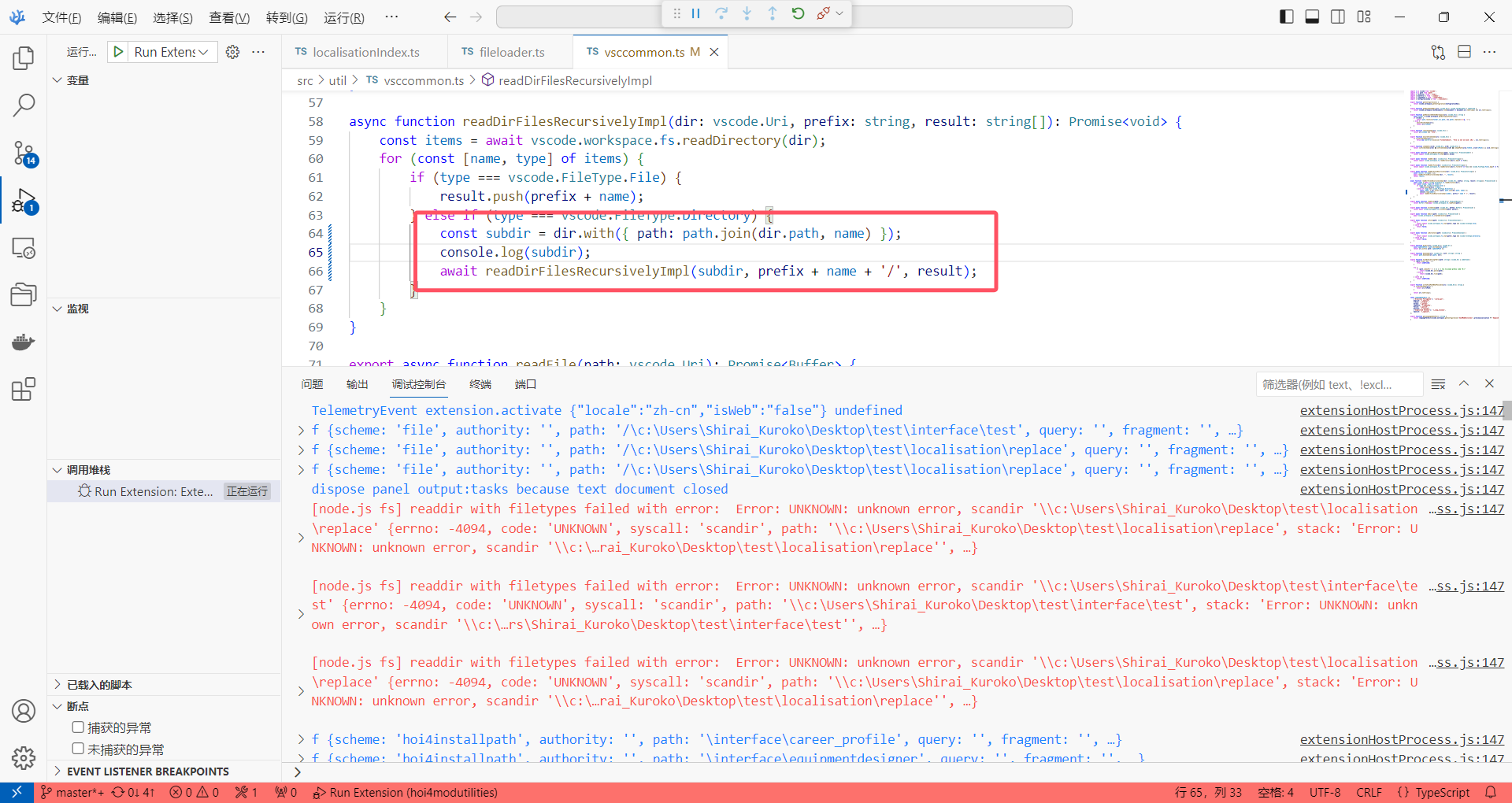Go forward with navigation arrow
1512x803 pixels.
[x=476, y=17]
